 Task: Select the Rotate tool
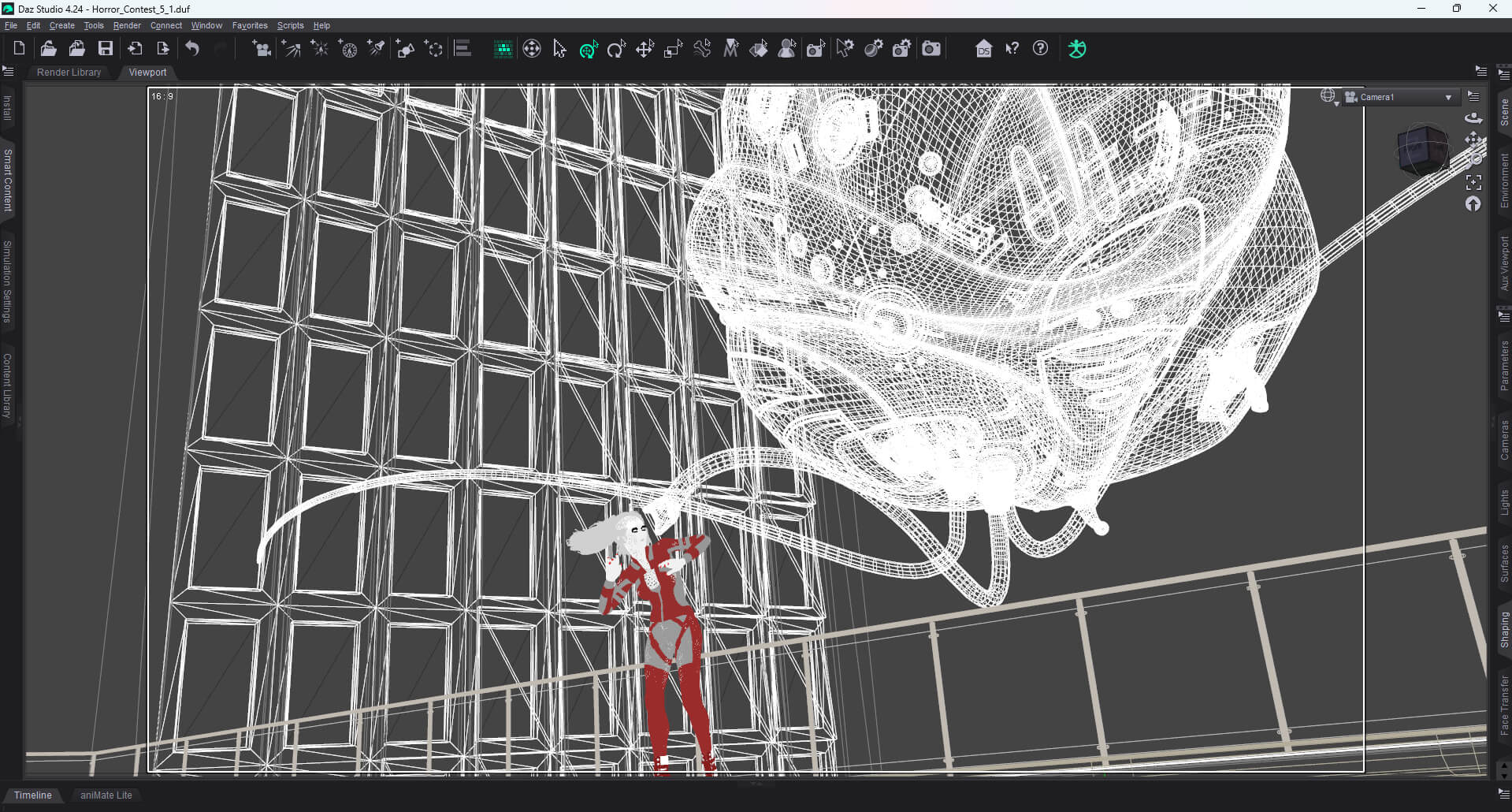click(x=616, y=49)
